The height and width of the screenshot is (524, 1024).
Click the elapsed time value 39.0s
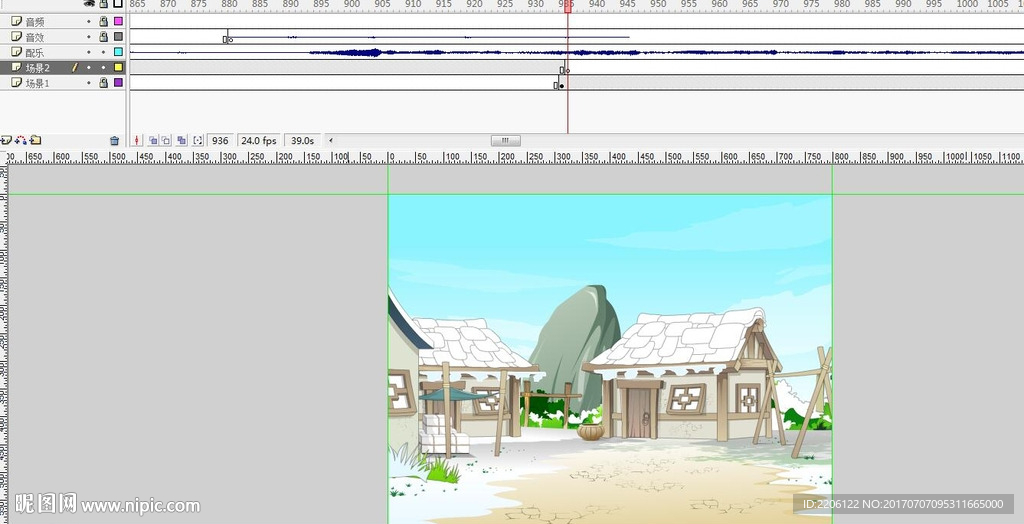point(302,140)
